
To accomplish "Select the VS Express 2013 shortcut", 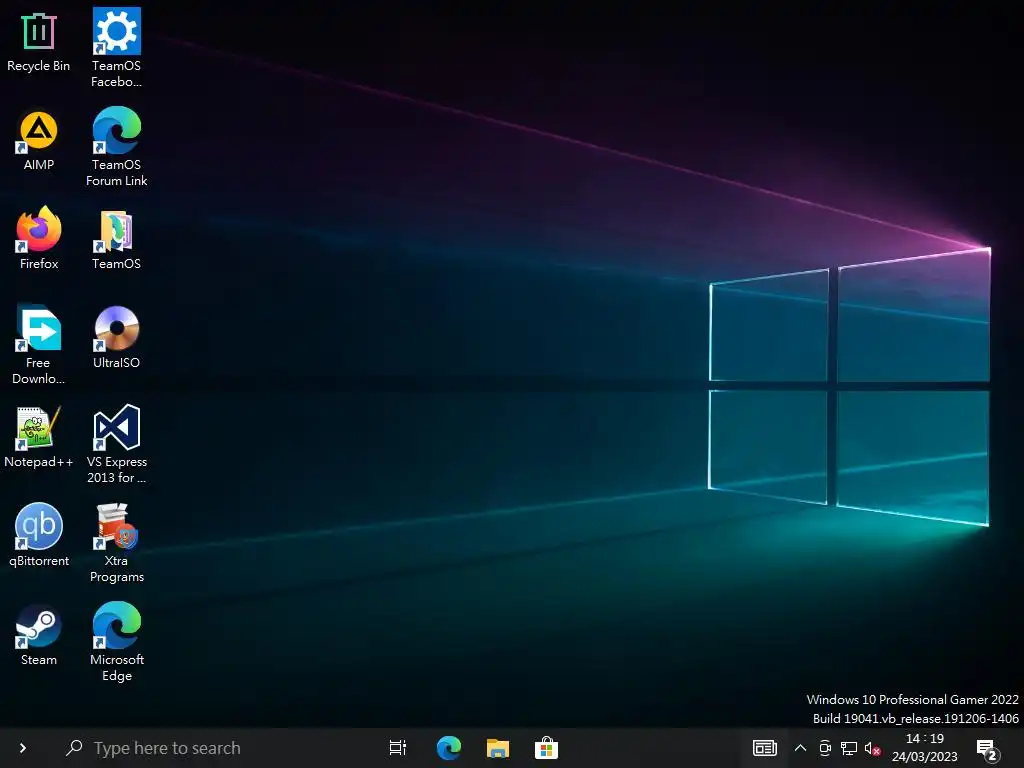I will pyautogui.click(x=116, y=427).
